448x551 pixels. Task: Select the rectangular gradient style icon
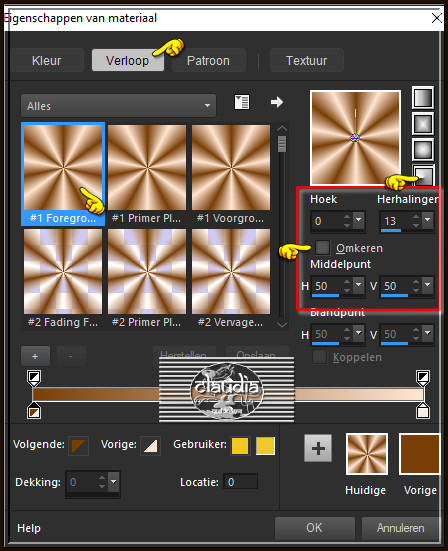click(x=423, y=124)
